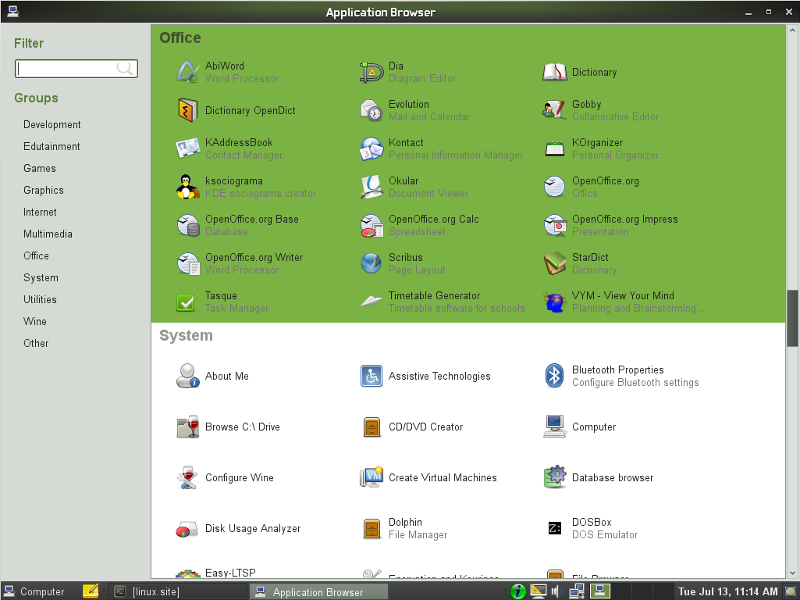Open the AbiWord word processor icon
800x600 pixels.
pos(187,72)
